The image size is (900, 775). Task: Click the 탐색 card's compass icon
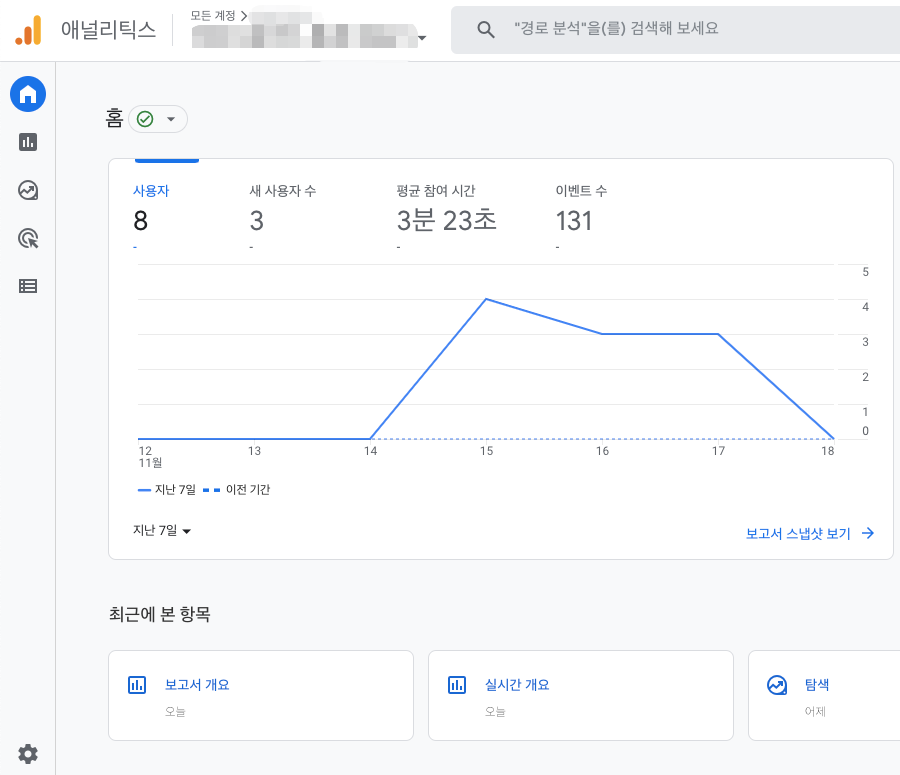[777, 685]
